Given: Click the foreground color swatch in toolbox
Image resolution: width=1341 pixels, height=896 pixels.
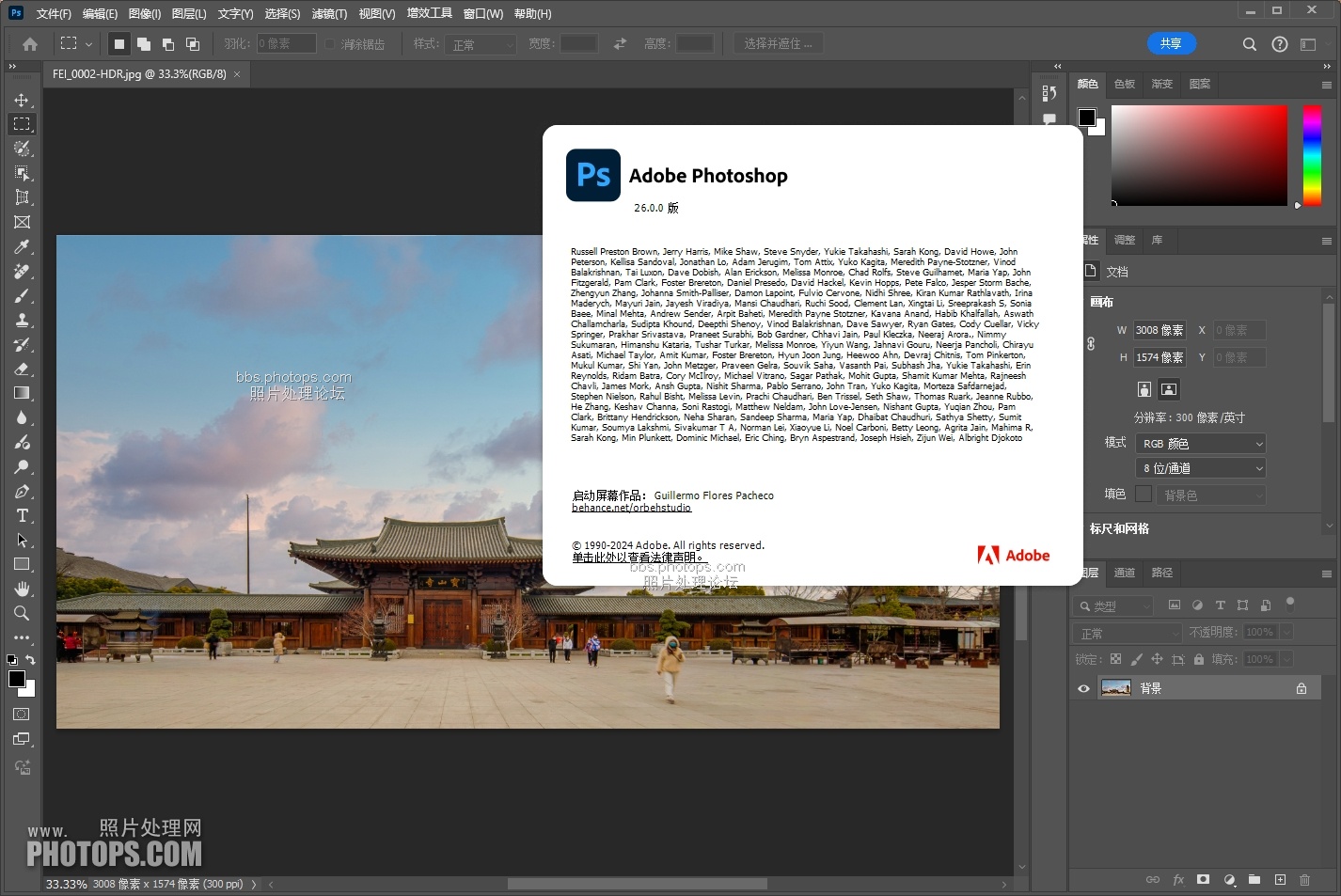Looking at the screenshot, I should pos(17,679).
